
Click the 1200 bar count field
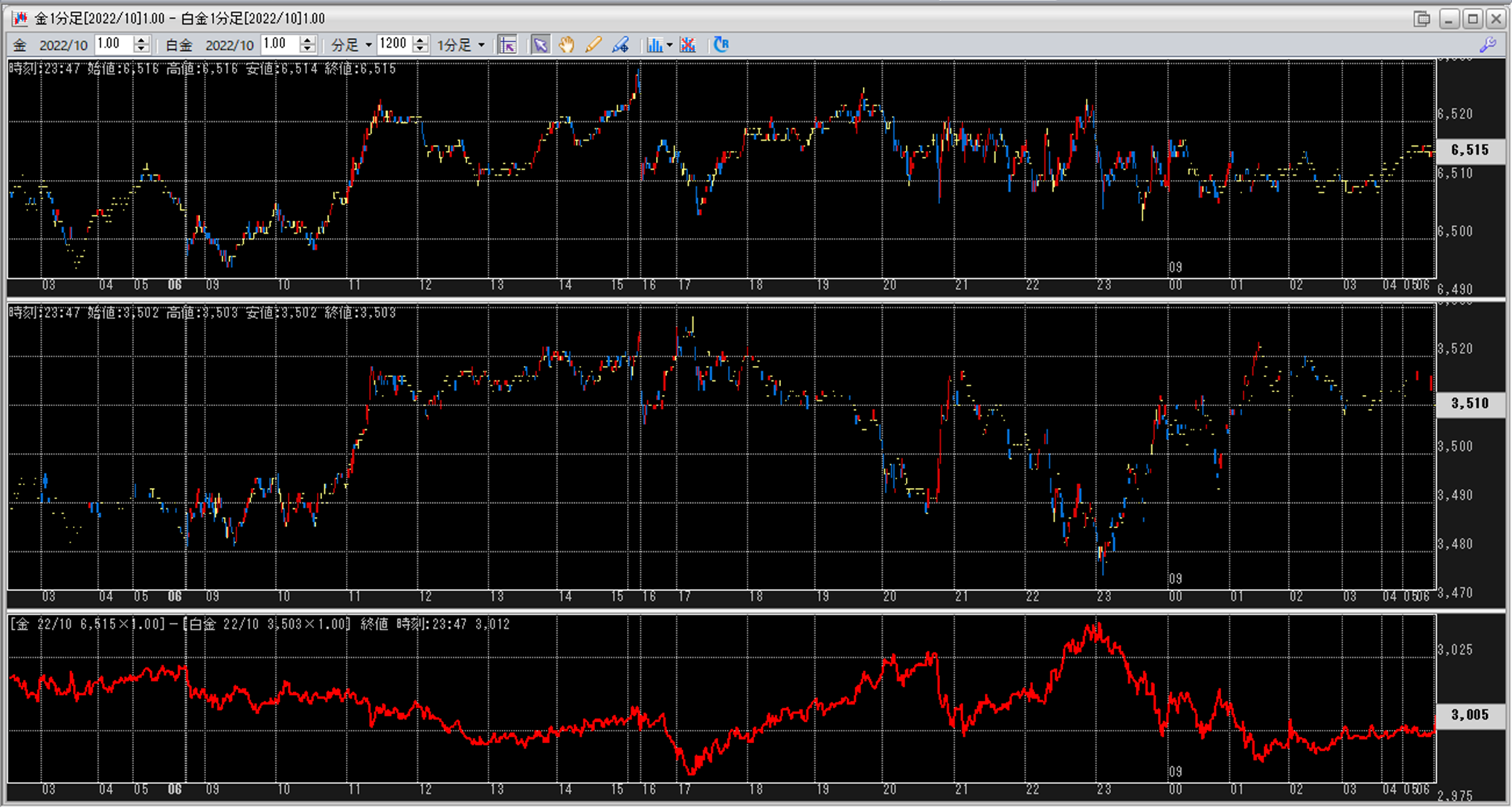tap(393, 44)
